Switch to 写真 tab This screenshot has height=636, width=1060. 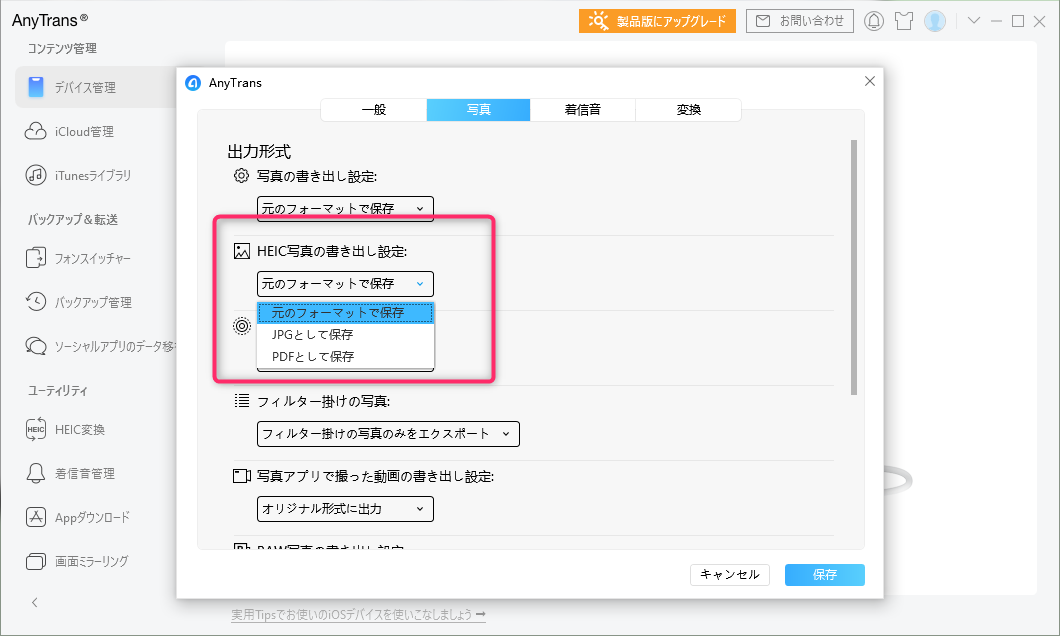479,109
